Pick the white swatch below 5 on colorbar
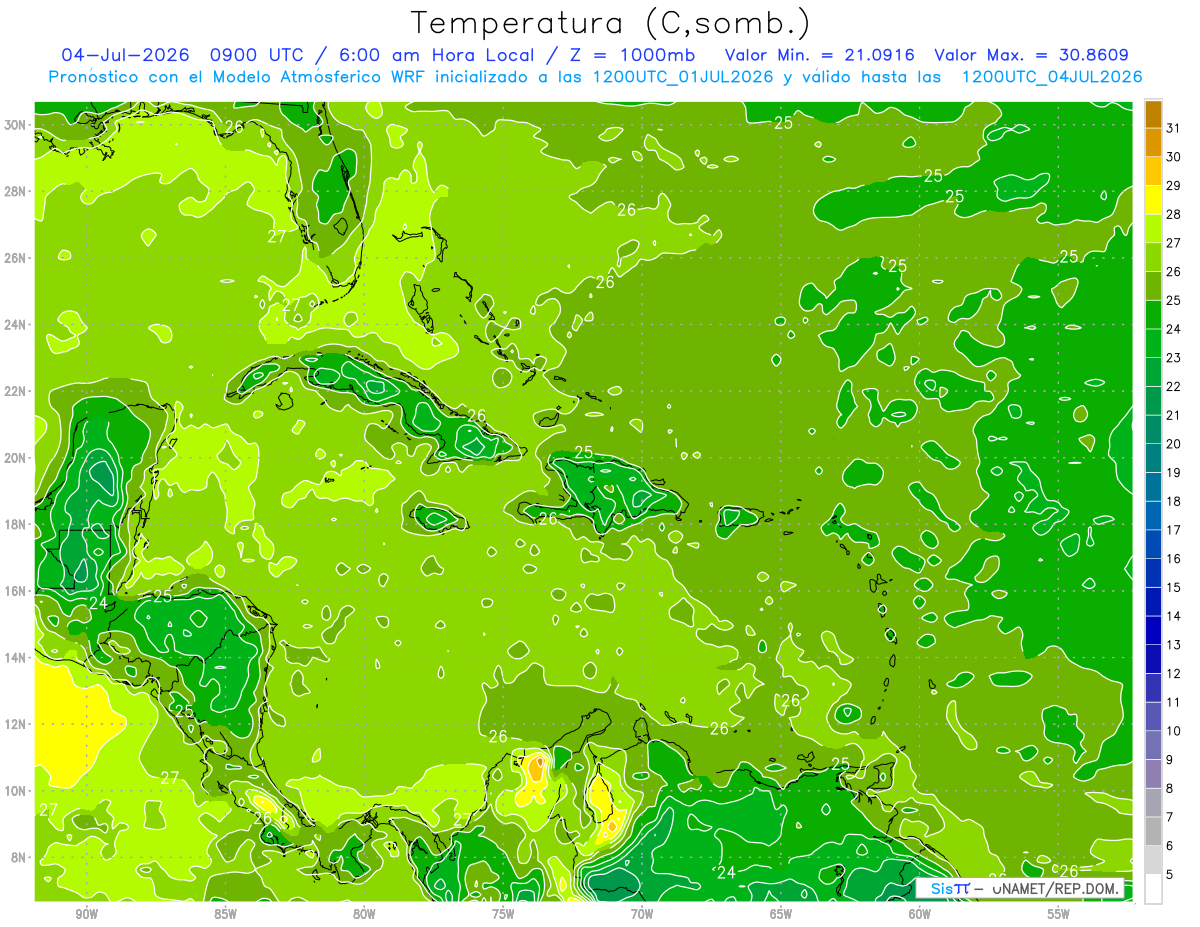 [x=1153, y=889]
